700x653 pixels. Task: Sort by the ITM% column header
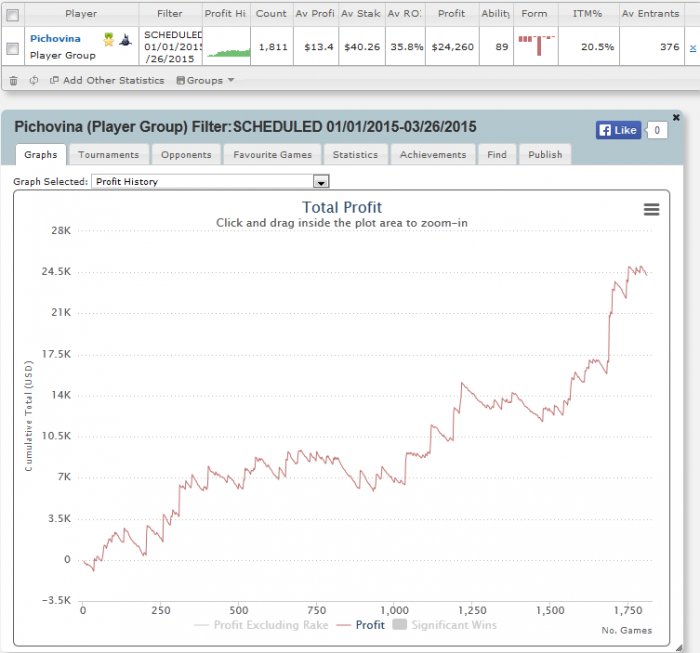(x=588, y=14)
